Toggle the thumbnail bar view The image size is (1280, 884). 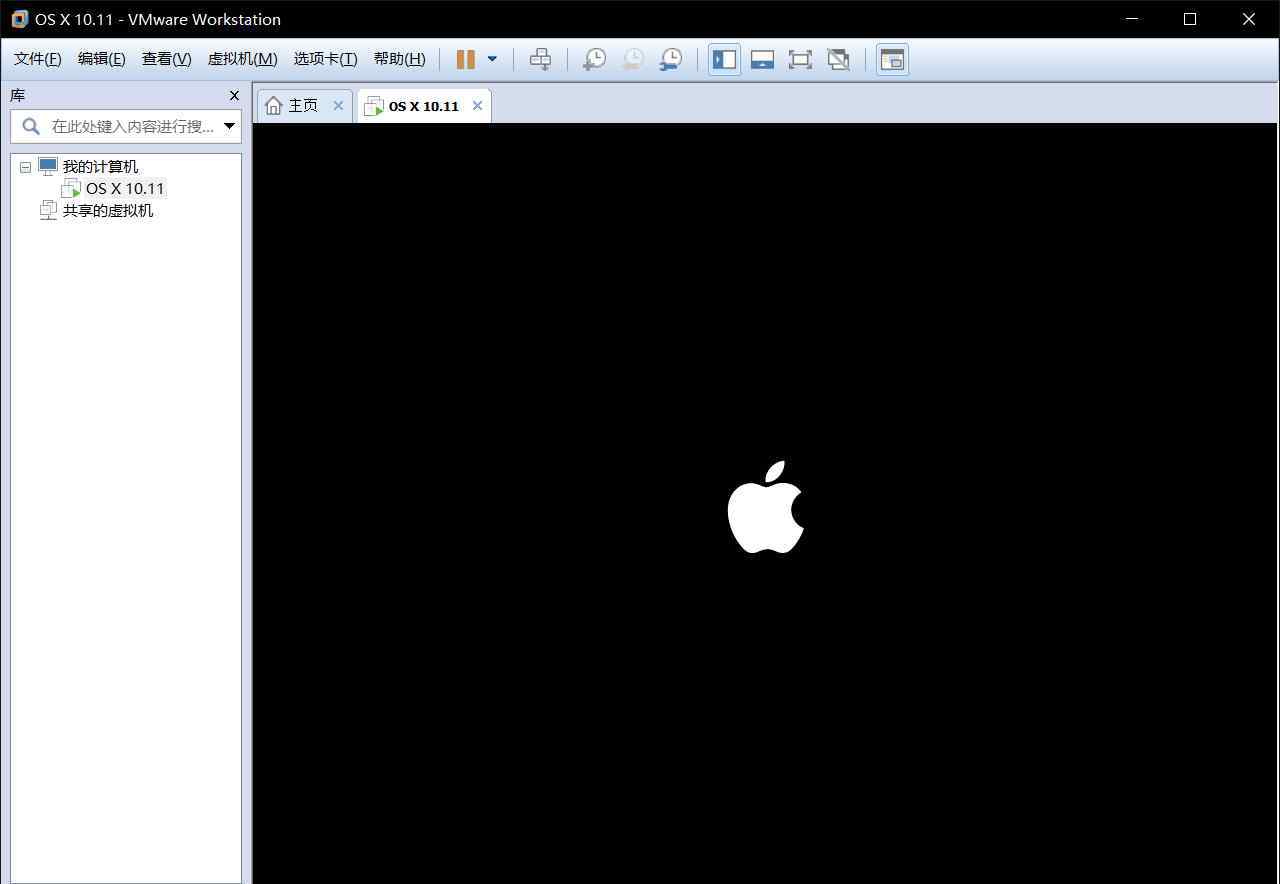coord(762,59)
